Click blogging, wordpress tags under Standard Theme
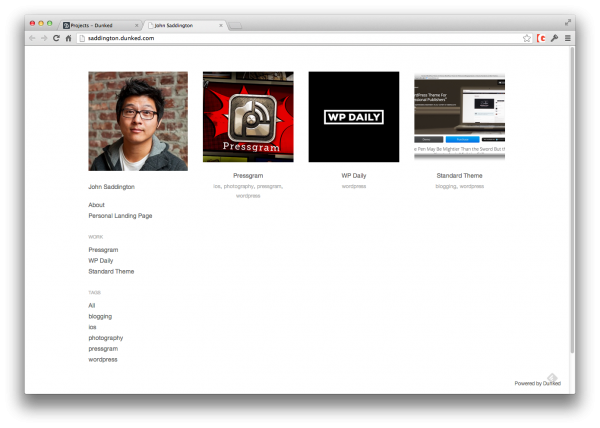 (460, 186)
